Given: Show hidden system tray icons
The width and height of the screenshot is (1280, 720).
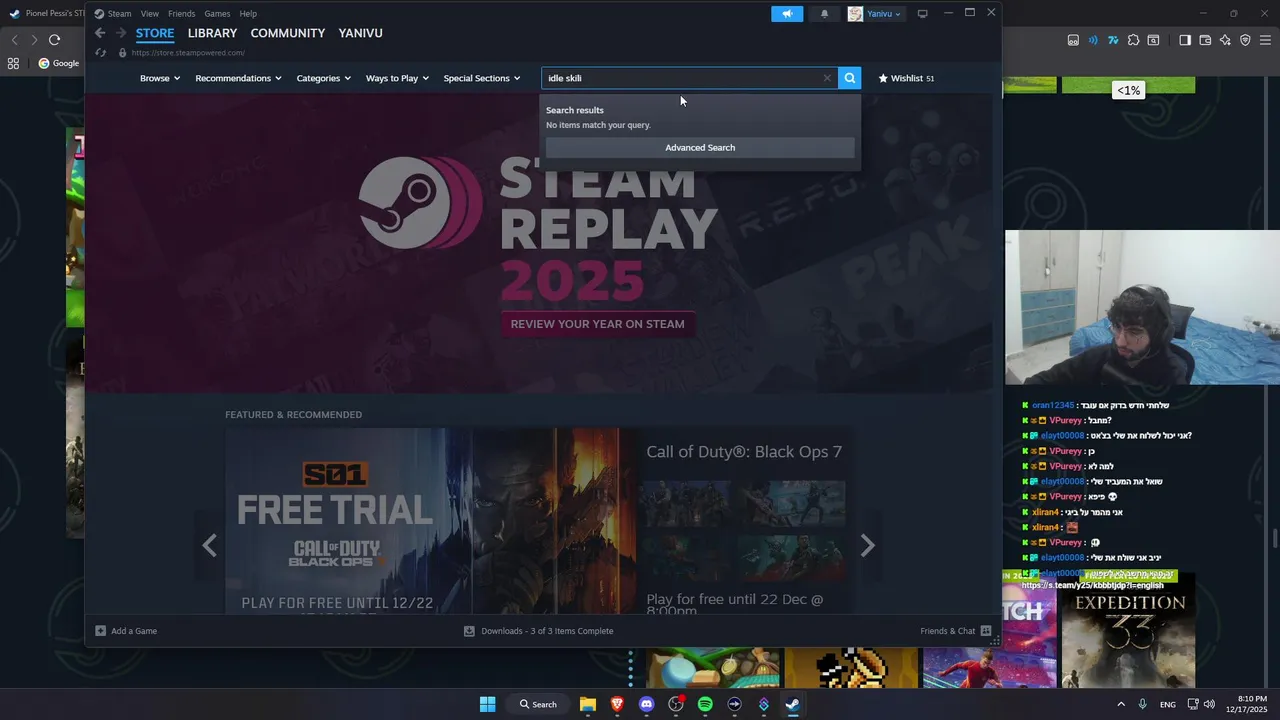Looking at the screenshot, I should [x=1120, y=704].
